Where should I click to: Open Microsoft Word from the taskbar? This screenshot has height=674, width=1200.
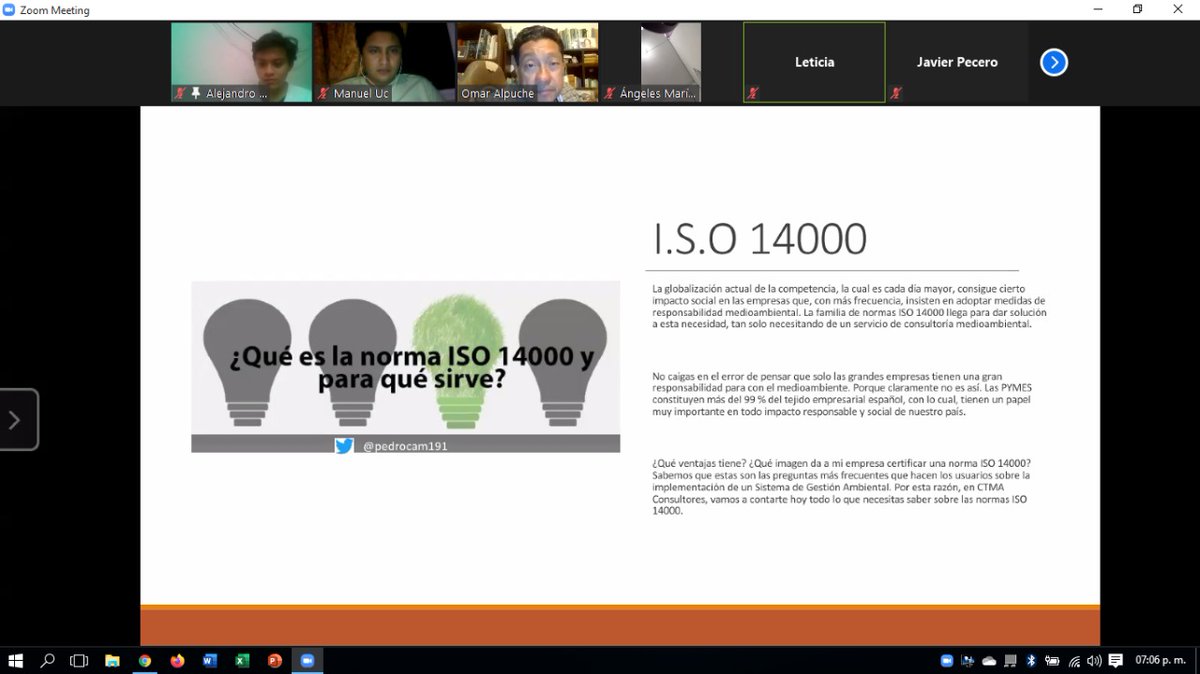pyautogui.click(x=210, y=661)
